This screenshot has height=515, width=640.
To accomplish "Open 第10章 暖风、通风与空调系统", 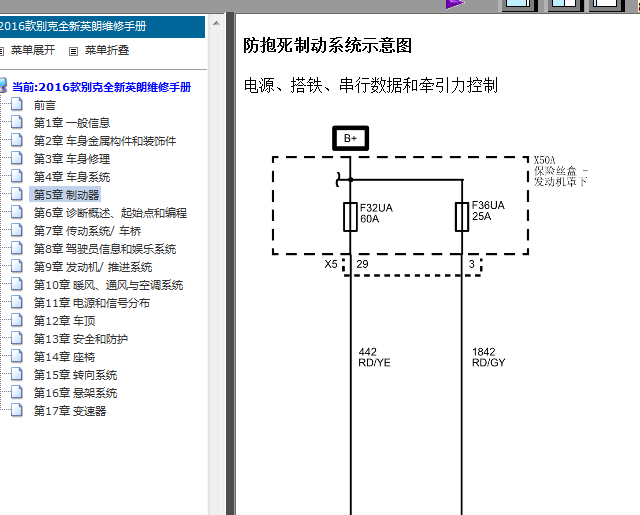I will [108, 285].
